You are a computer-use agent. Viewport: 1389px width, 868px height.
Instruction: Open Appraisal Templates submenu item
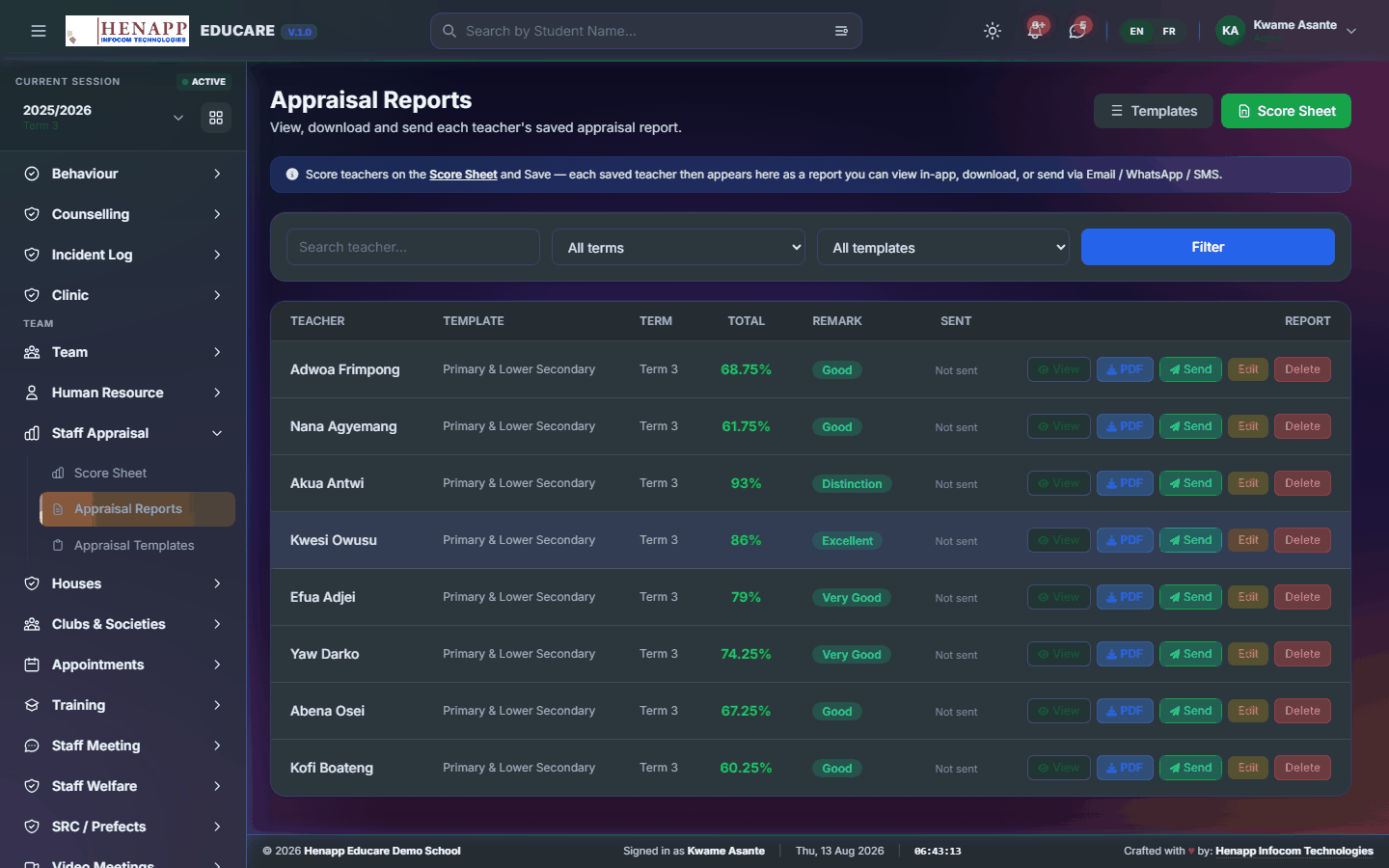click(137, 545)
